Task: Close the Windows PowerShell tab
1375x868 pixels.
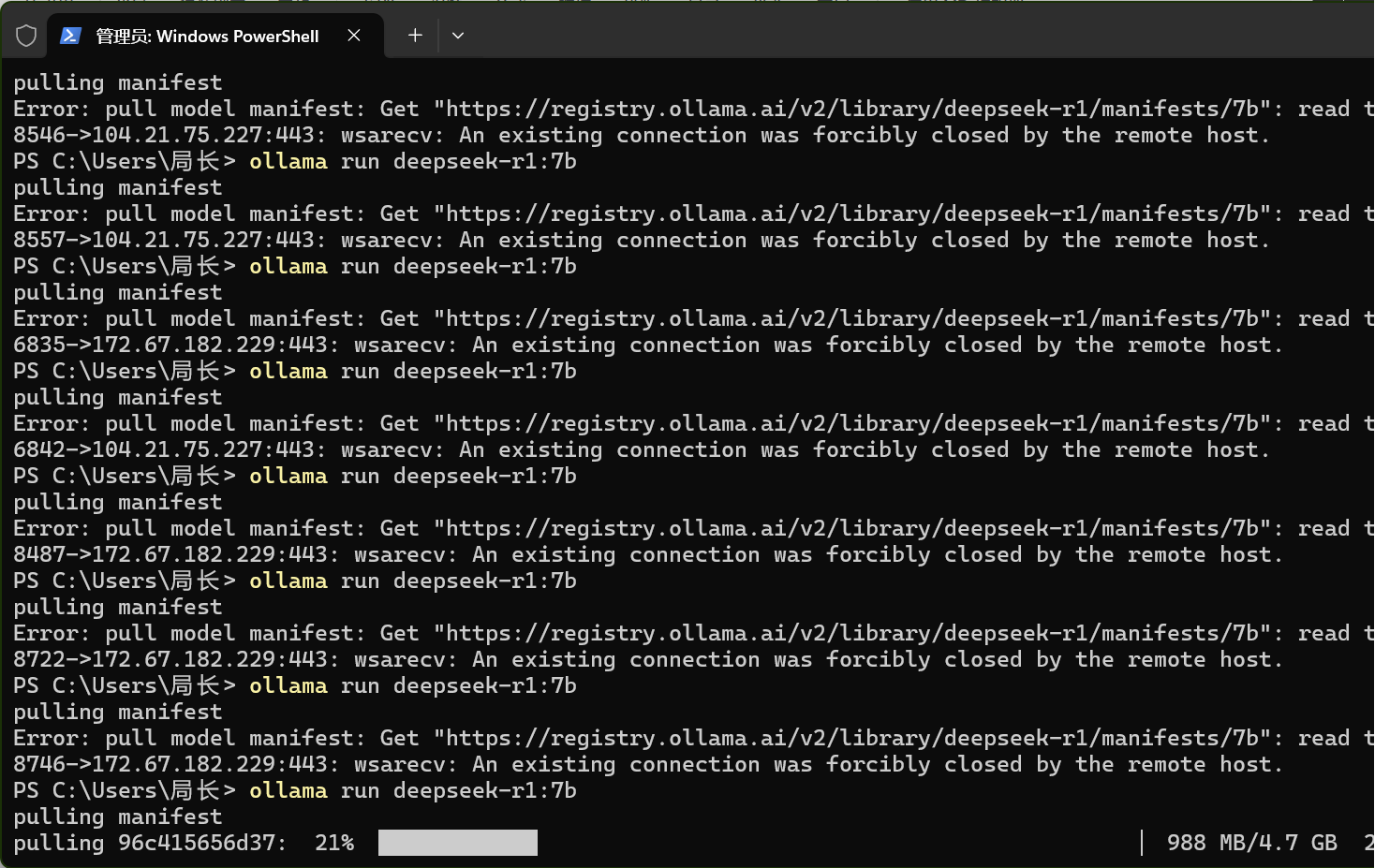Action: tap(353, 36)
